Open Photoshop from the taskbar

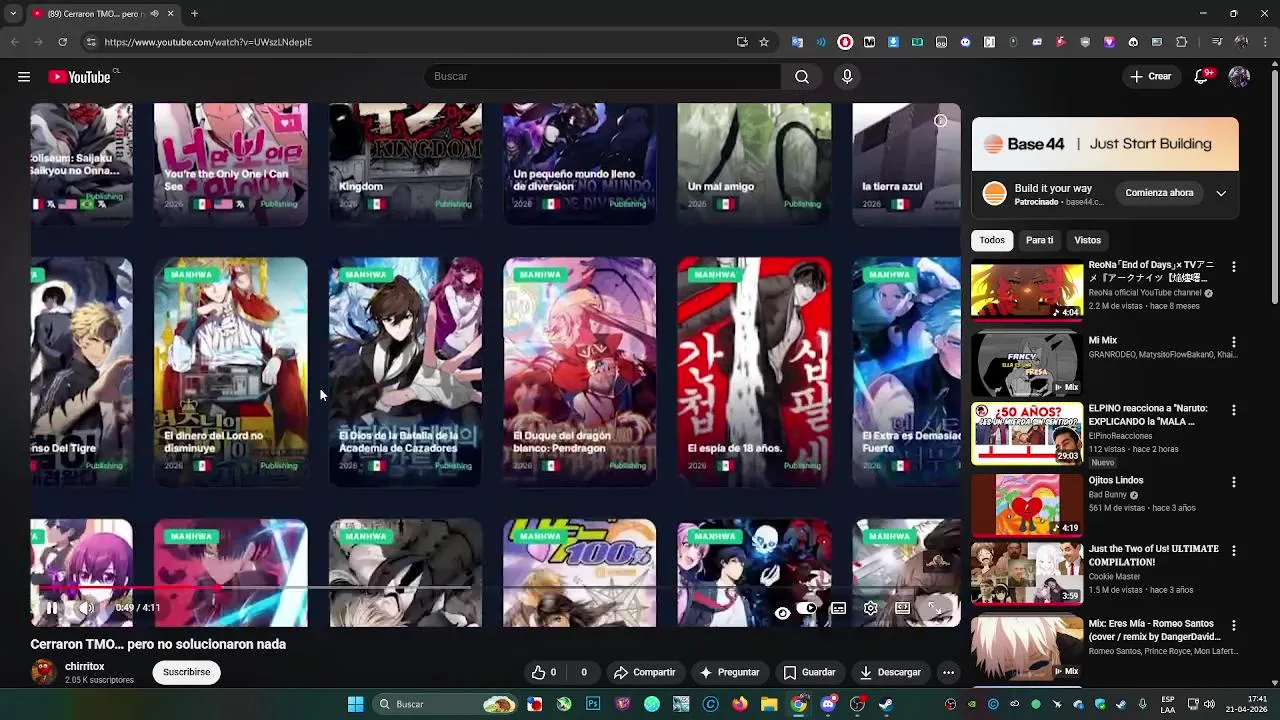[593, 704]
